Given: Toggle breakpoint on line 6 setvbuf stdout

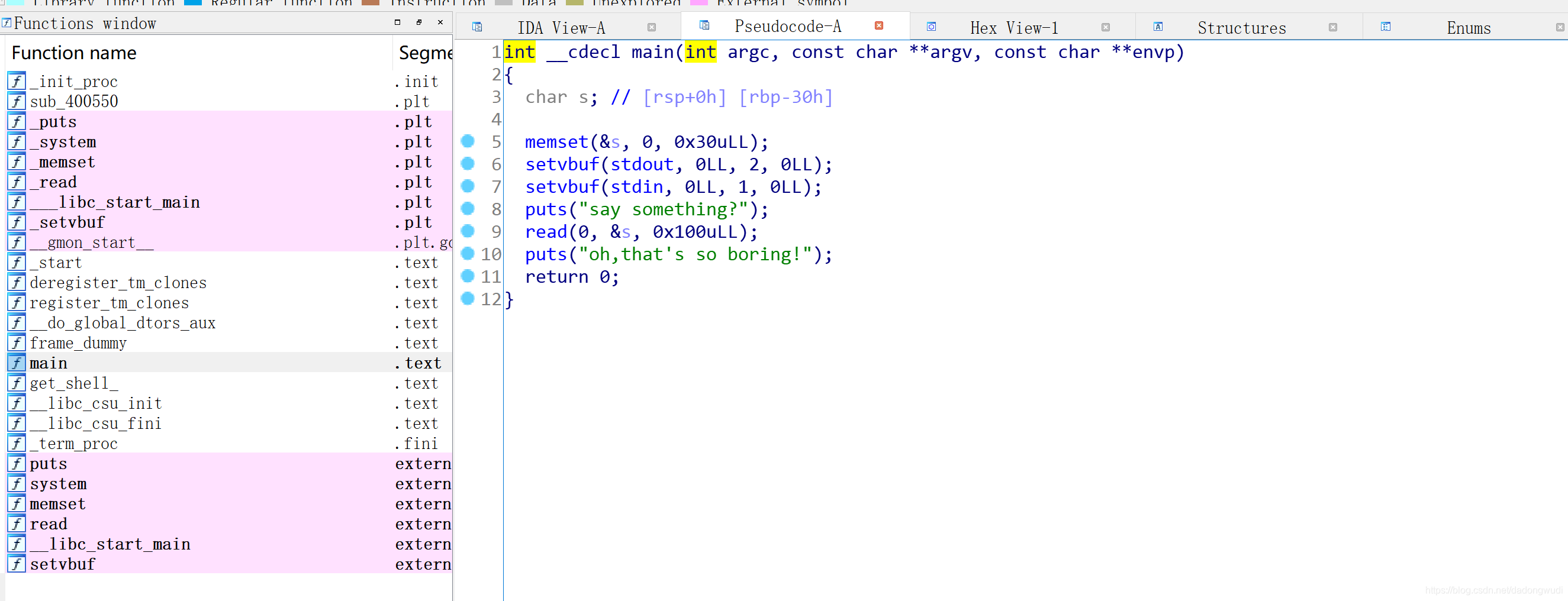Looking at the screenshot, I should click(468, 164).
